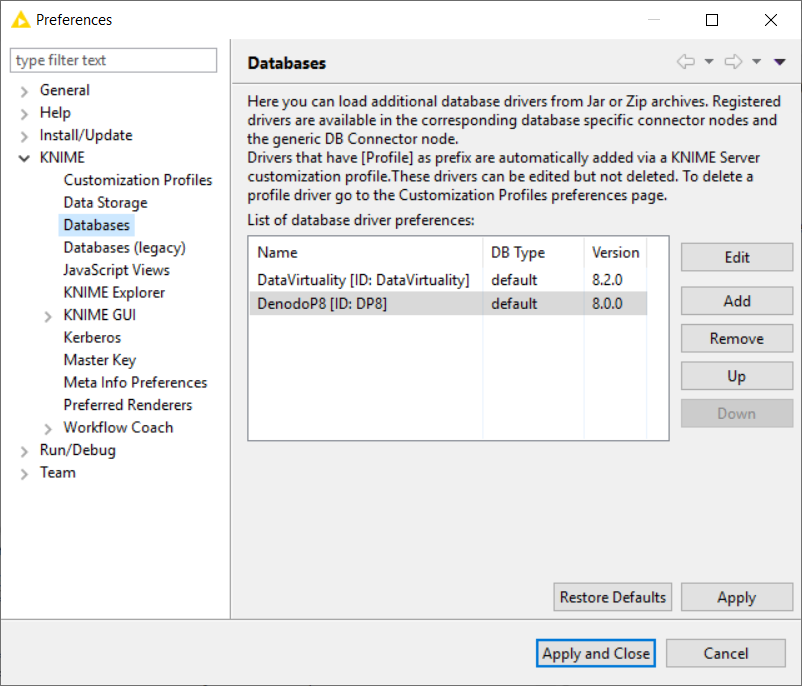This screenshot has height=686, width=802.
Task: Open the forward history dropdown arrow
Action: (756, 62)
